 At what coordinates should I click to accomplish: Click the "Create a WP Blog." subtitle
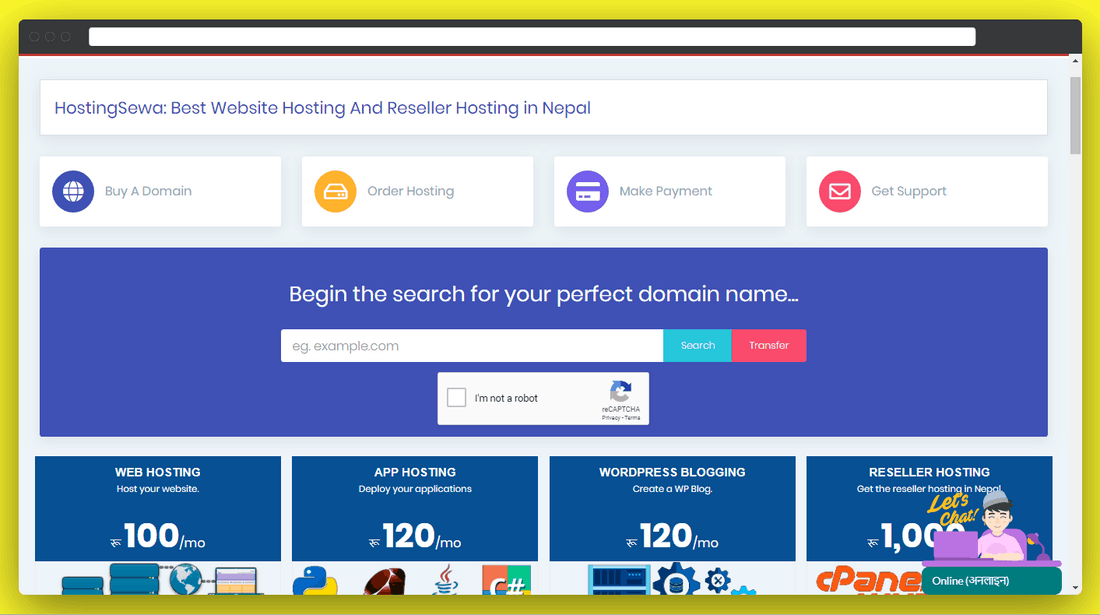tap(672, 489)
